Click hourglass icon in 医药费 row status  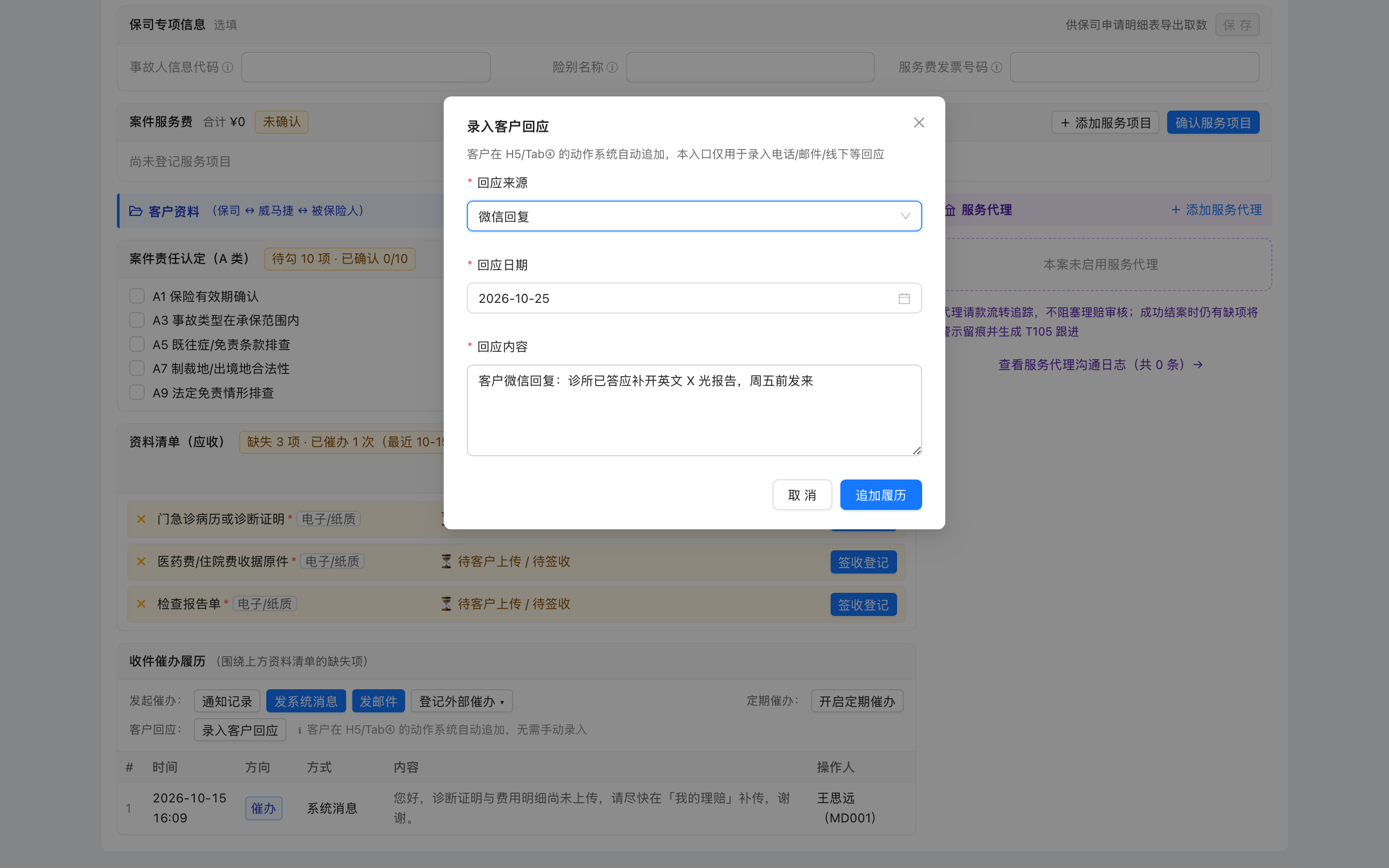tap(446, 561)
